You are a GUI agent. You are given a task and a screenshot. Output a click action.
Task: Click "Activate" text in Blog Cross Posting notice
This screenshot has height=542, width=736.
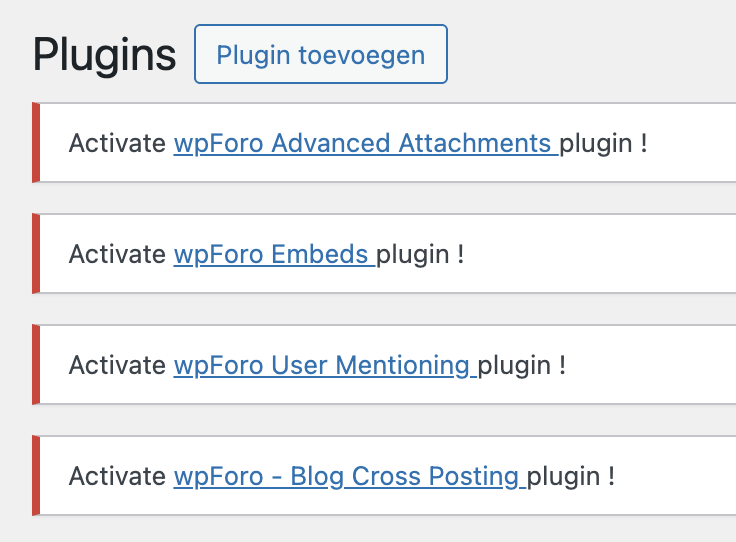(117, 476)
